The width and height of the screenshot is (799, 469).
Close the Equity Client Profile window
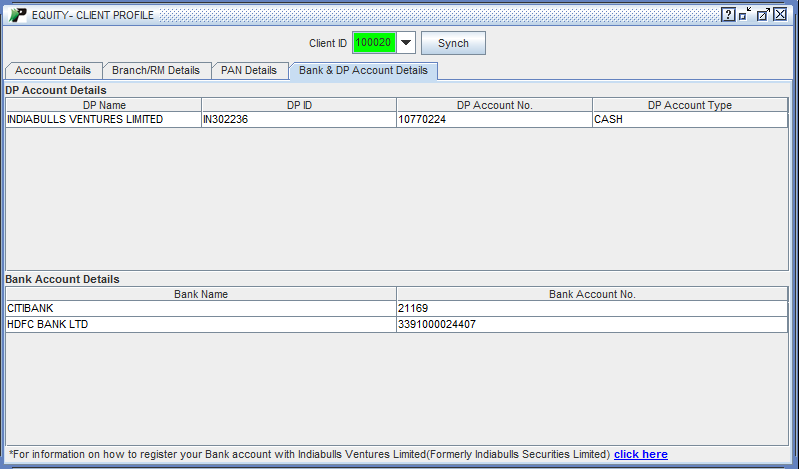click(780, 15)
